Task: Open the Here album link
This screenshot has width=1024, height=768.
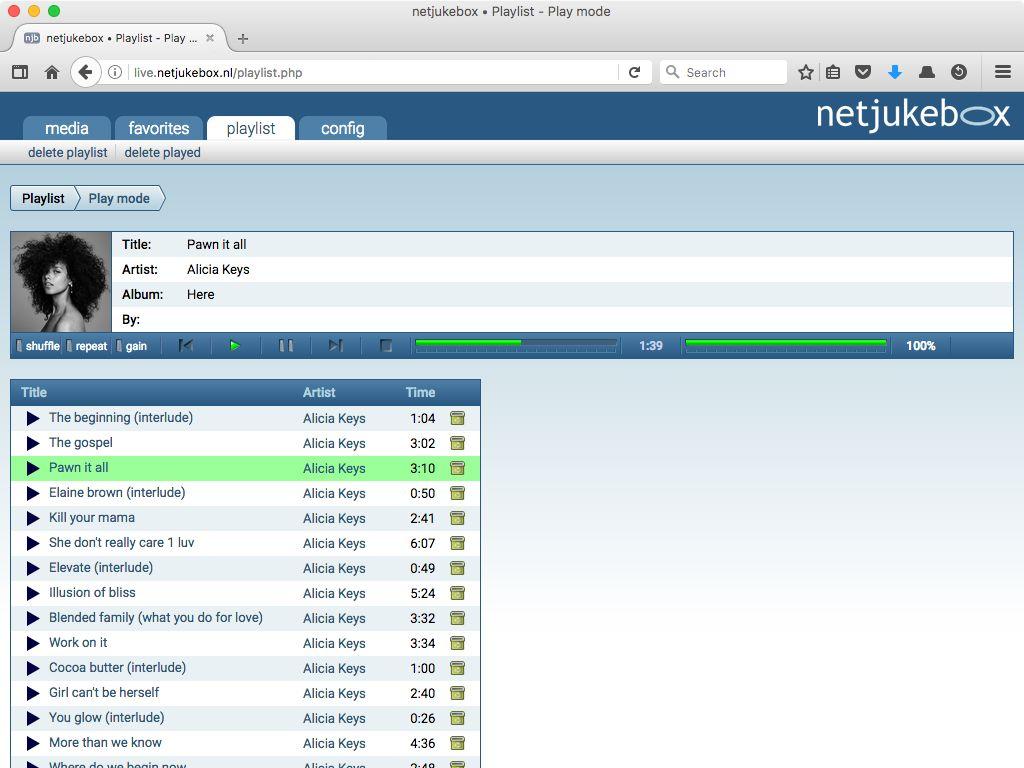Action: tap(200, 295)
